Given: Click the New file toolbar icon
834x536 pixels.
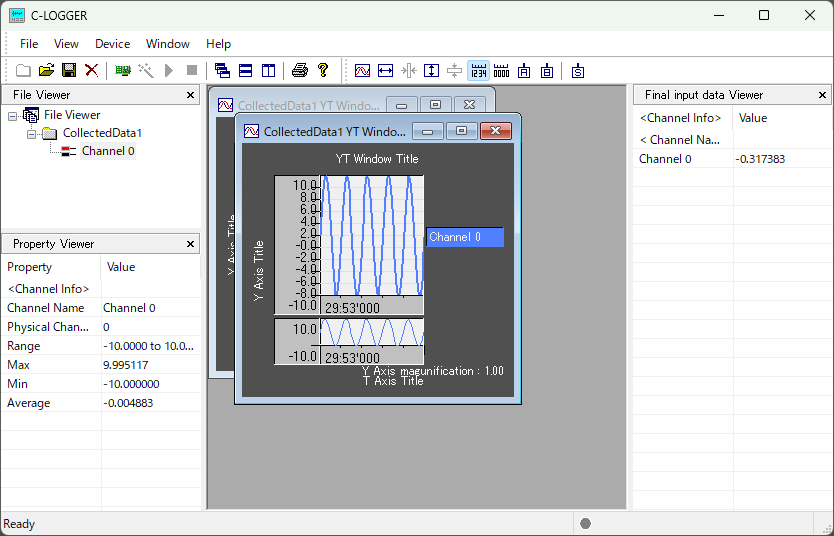Looking at the screenshot, I should click(x=23, y=70).
